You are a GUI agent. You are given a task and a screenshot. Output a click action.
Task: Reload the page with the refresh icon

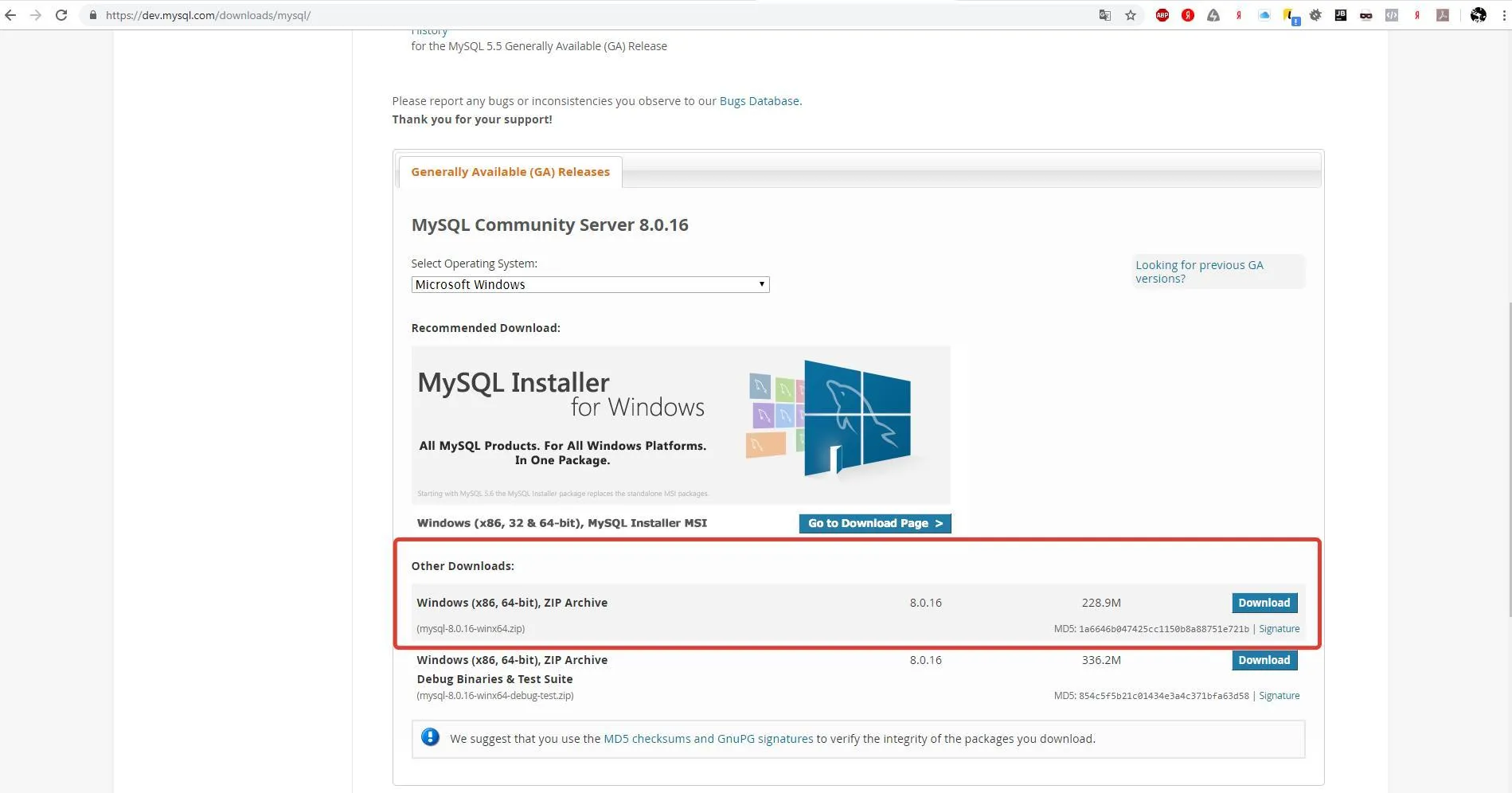click(x=61, y=15)
